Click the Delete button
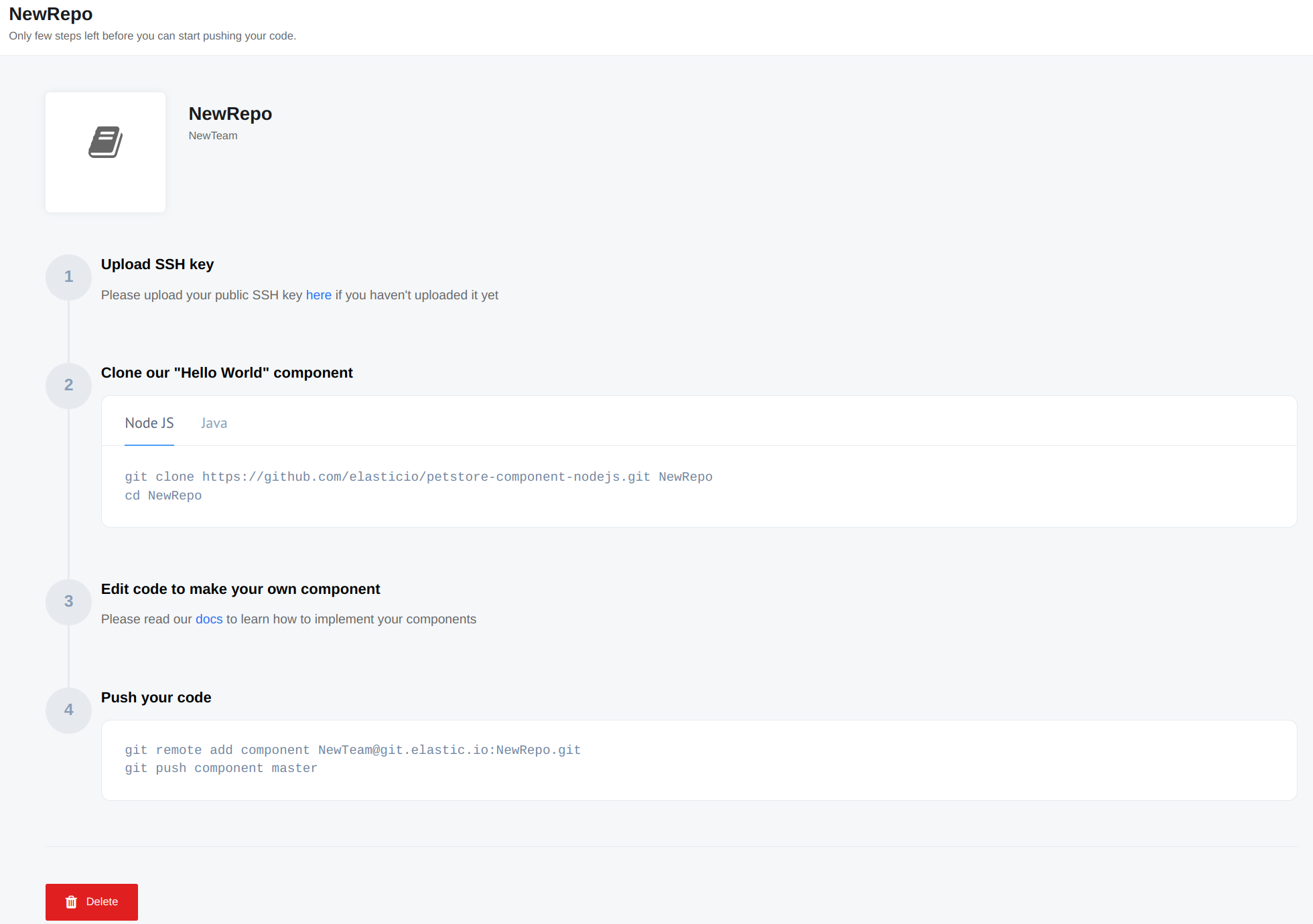Viewport: 1313px width, 924px height. pyautogui.click(x=92, y=901)
